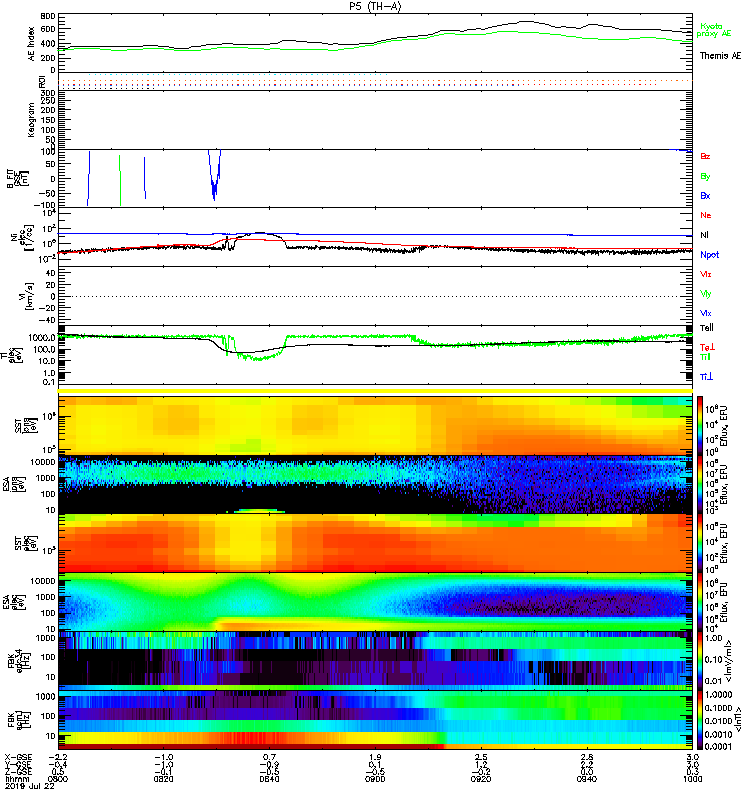Image resolution: width=750 pixels, height=800 pixels.
Task: Click the <|mV/m|> electric field color bar
Action: (701, 661)
